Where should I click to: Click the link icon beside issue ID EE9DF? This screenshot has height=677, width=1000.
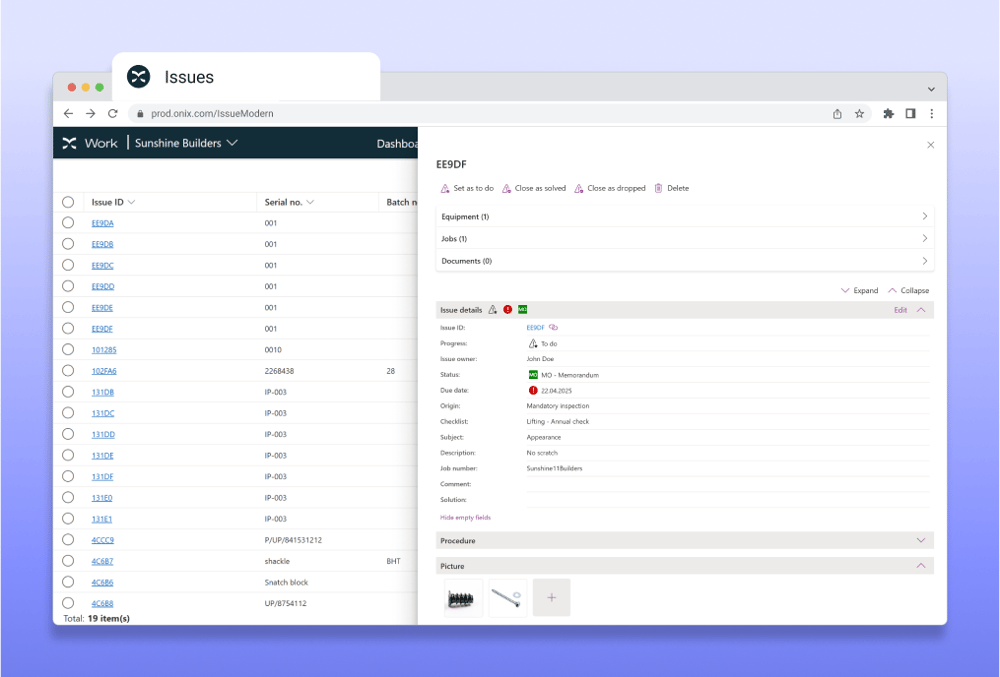click(554, 327)
